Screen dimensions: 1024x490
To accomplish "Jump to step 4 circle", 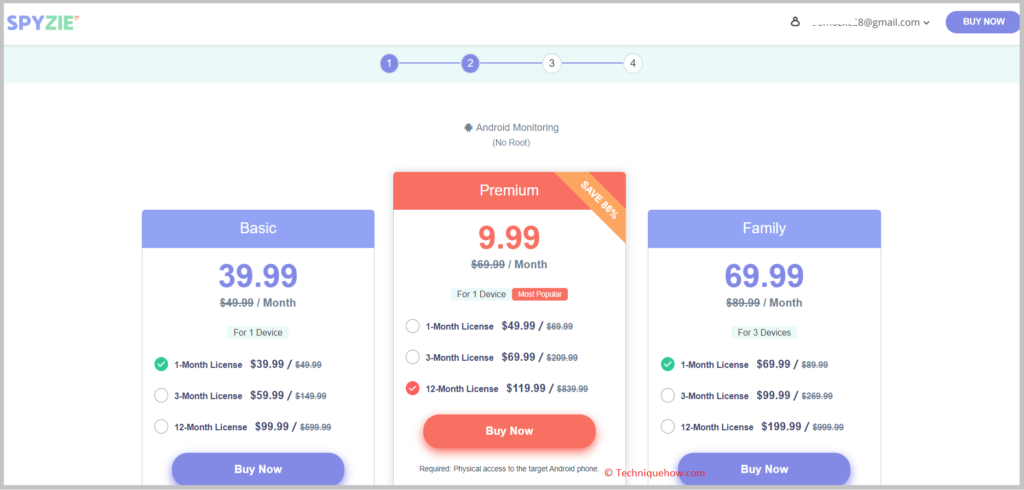I will tap(632, 63).
